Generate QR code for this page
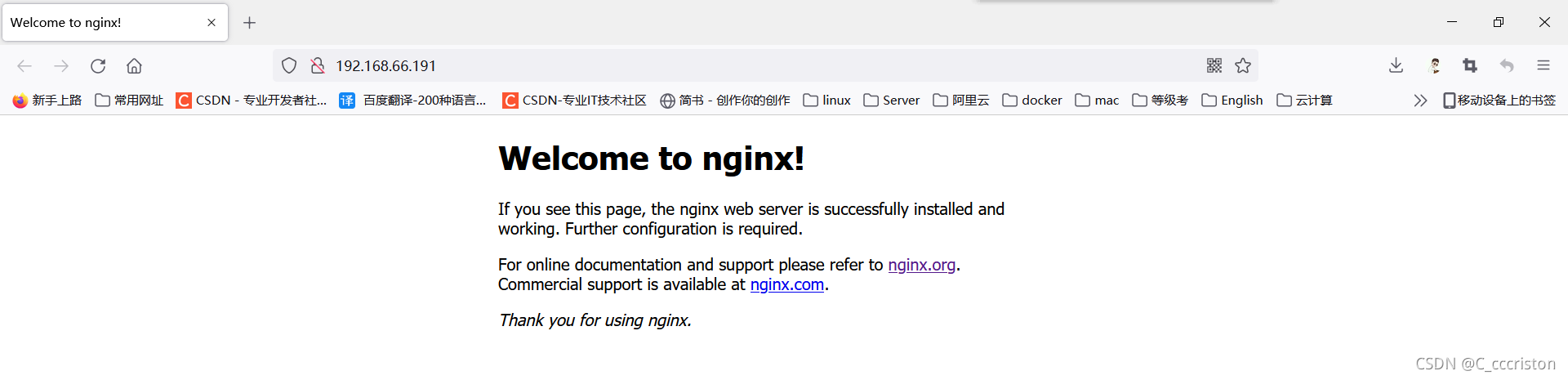The width and height of the screenshot is (1568, 380). (1214, 65)
